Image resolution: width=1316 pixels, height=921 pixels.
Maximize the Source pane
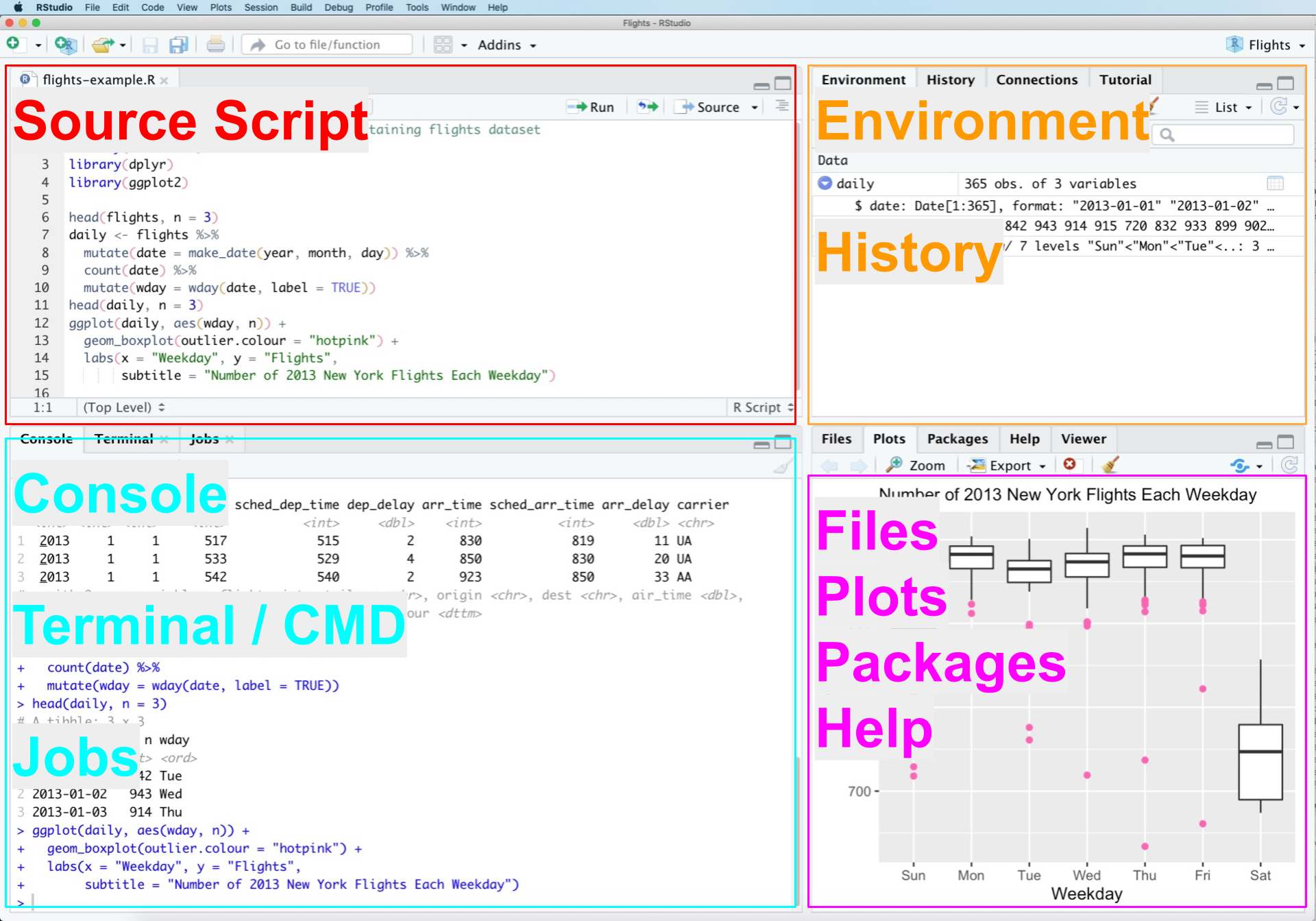[783, 84]
